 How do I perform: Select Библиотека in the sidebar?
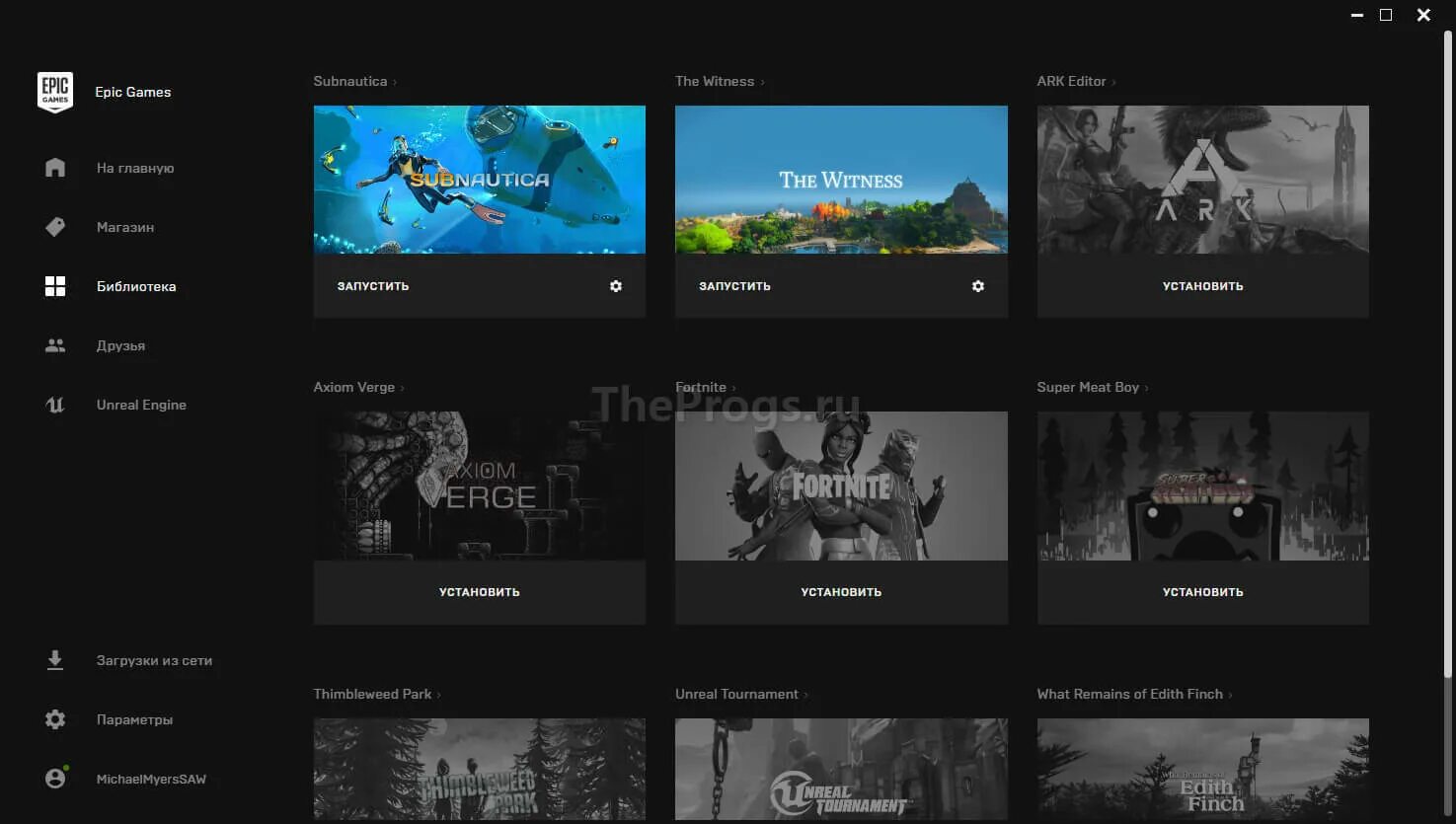(x=136, y=286)
